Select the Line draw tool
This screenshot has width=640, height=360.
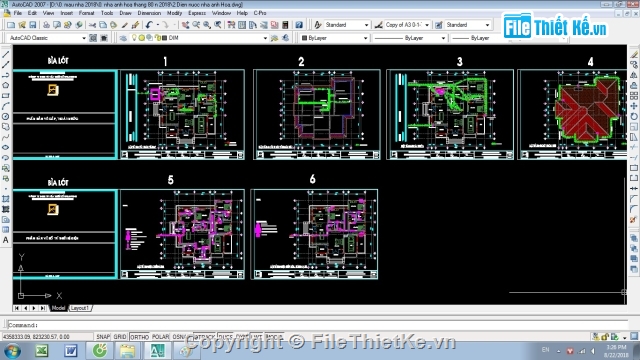[x=5, y=54]
